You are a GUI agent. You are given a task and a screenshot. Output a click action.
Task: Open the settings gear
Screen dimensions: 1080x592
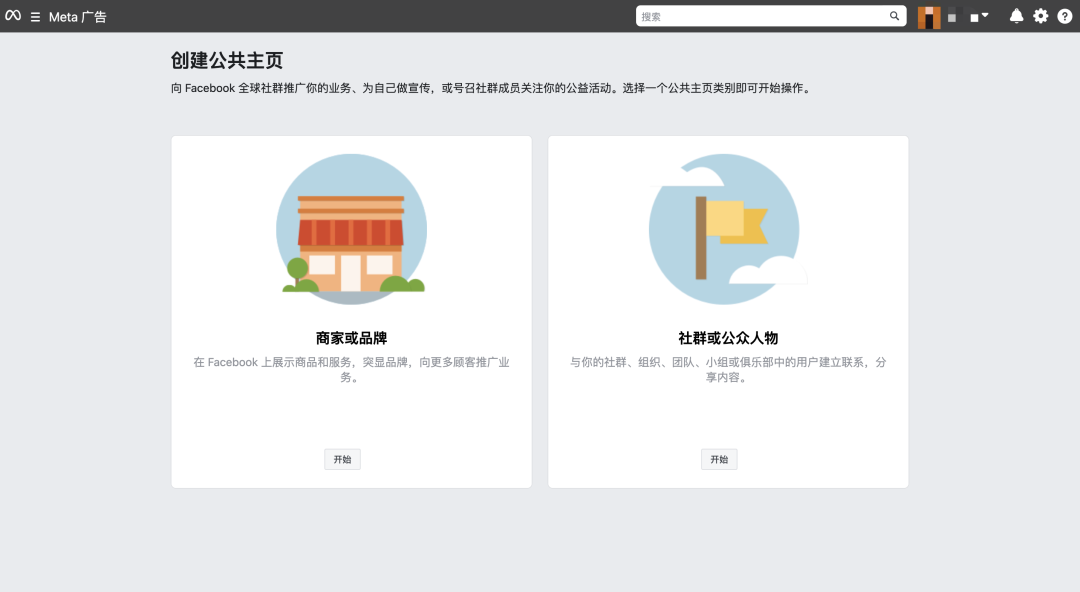[1040, 16]
